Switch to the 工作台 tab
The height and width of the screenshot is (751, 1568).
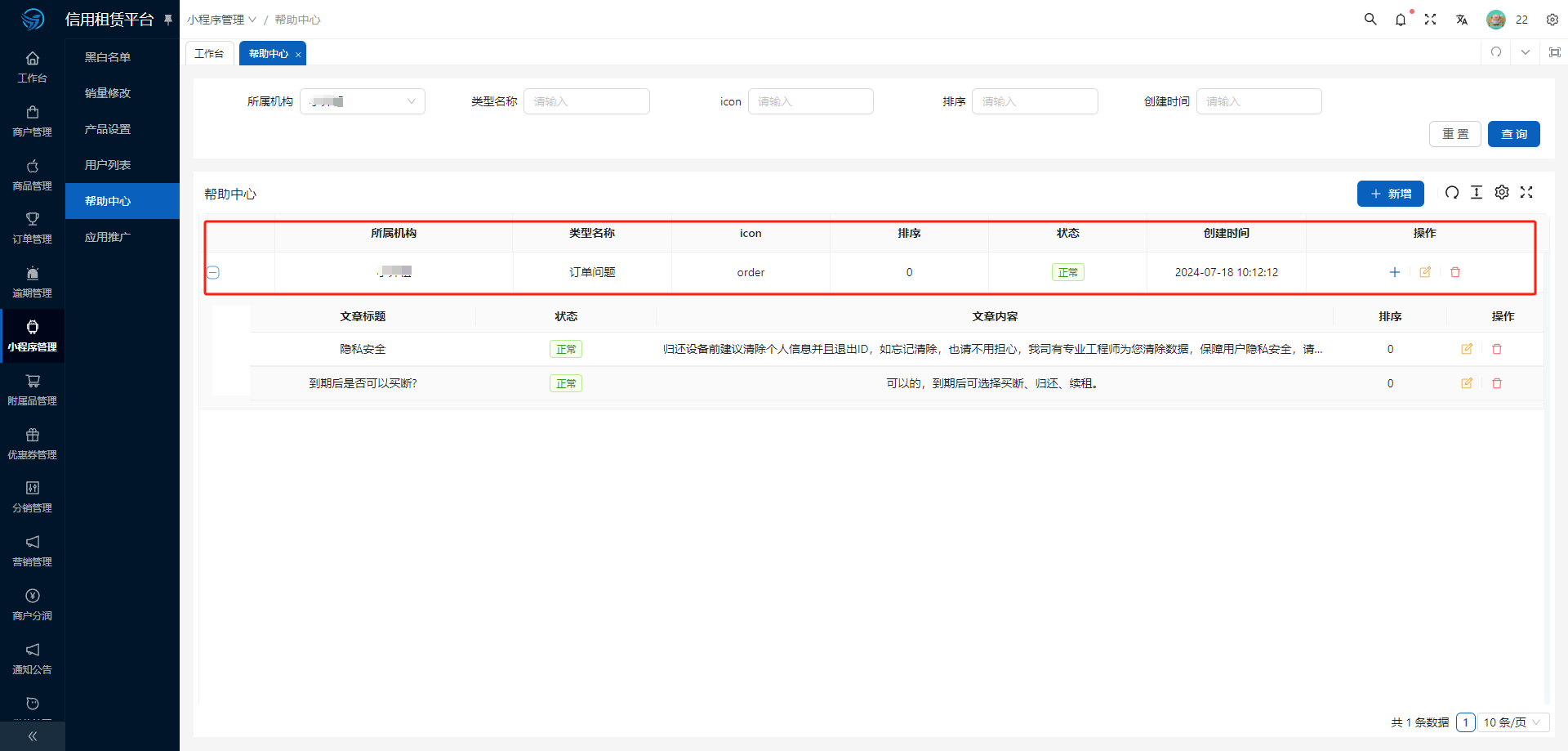click(209, 53)
